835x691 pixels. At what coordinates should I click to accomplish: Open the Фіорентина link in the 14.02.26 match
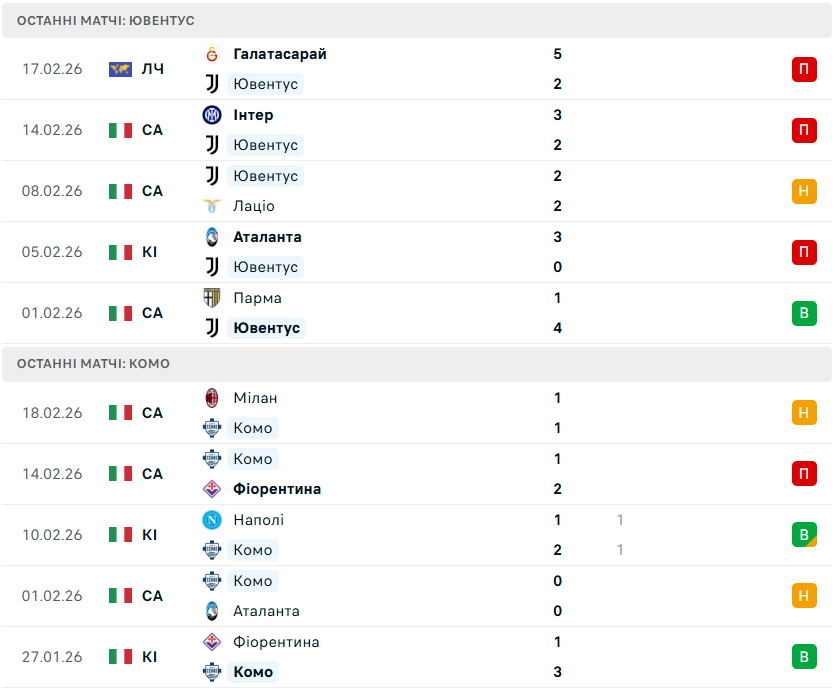[277, 489]
